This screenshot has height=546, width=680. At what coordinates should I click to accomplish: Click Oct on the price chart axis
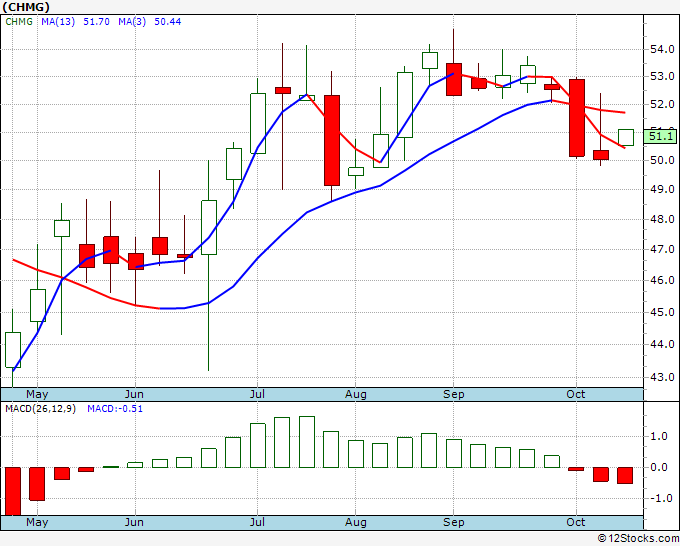[x=575, y=395]
